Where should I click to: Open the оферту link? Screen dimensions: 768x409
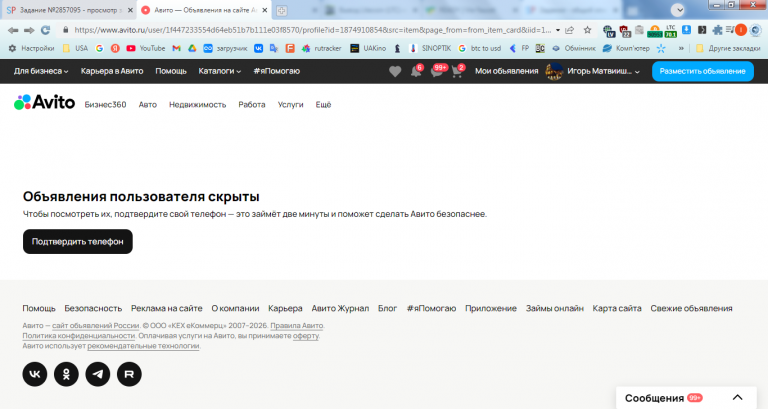[x=306, y=336]
